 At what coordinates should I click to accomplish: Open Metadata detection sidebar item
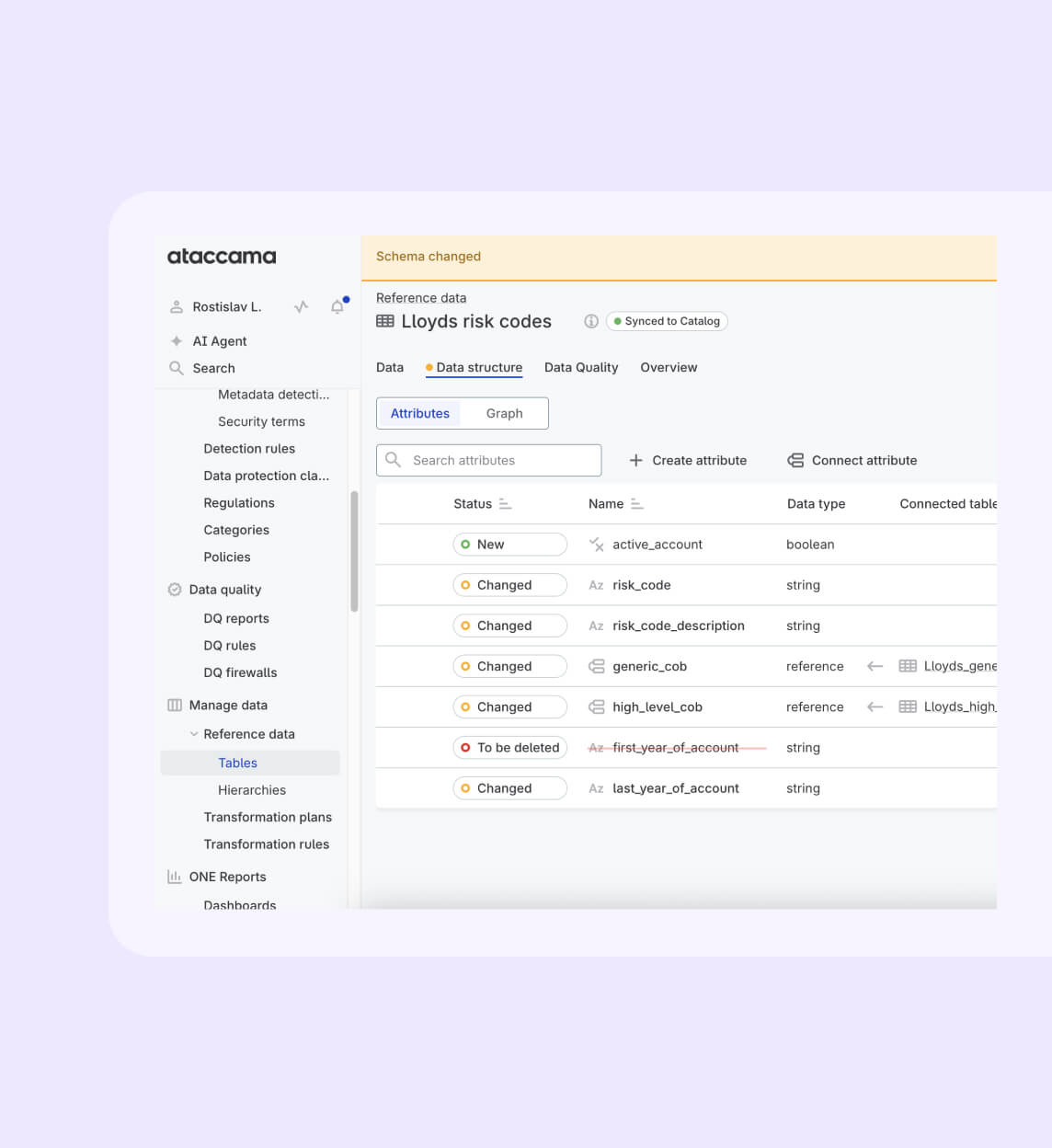(273, 395)
